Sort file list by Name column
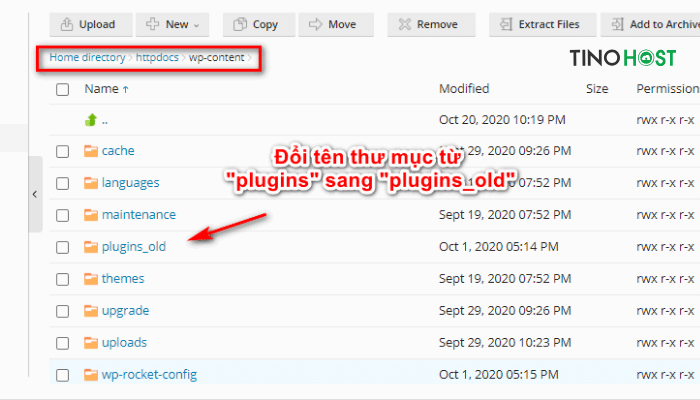 (106, 89)
